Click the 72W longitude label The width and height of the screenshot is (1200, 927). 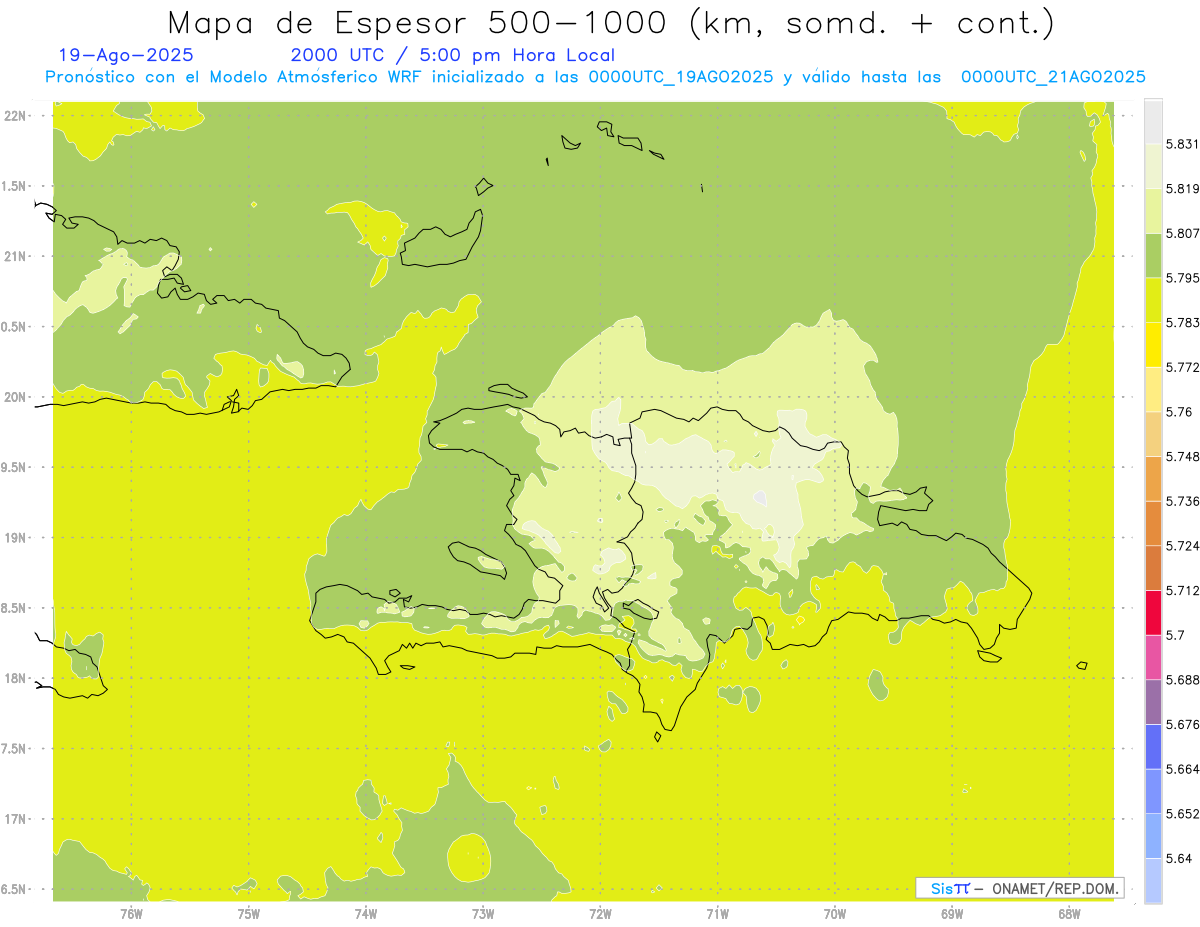pos(600,913)
